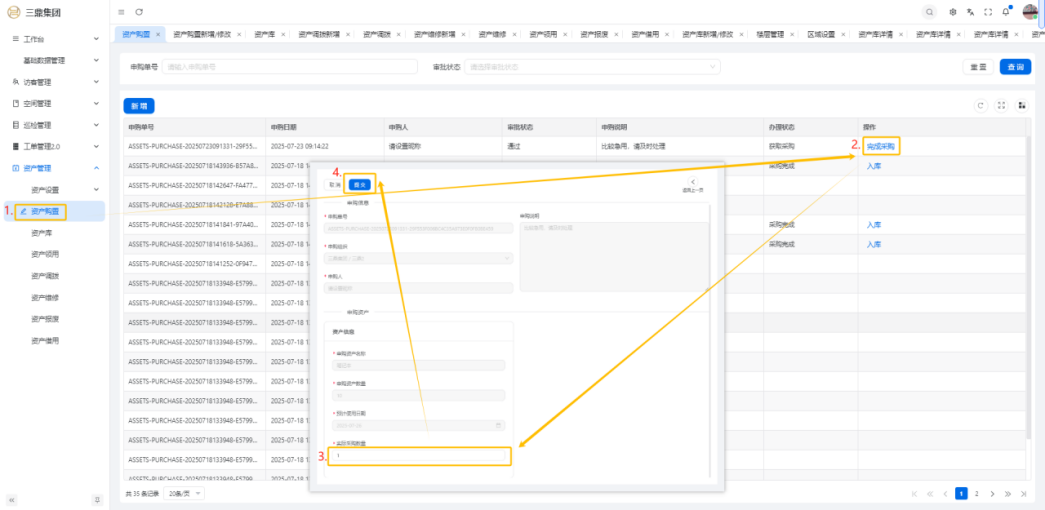Click the page reload icon beside the hamburger
1045x510 pixels.
click(x=139, y=12)
